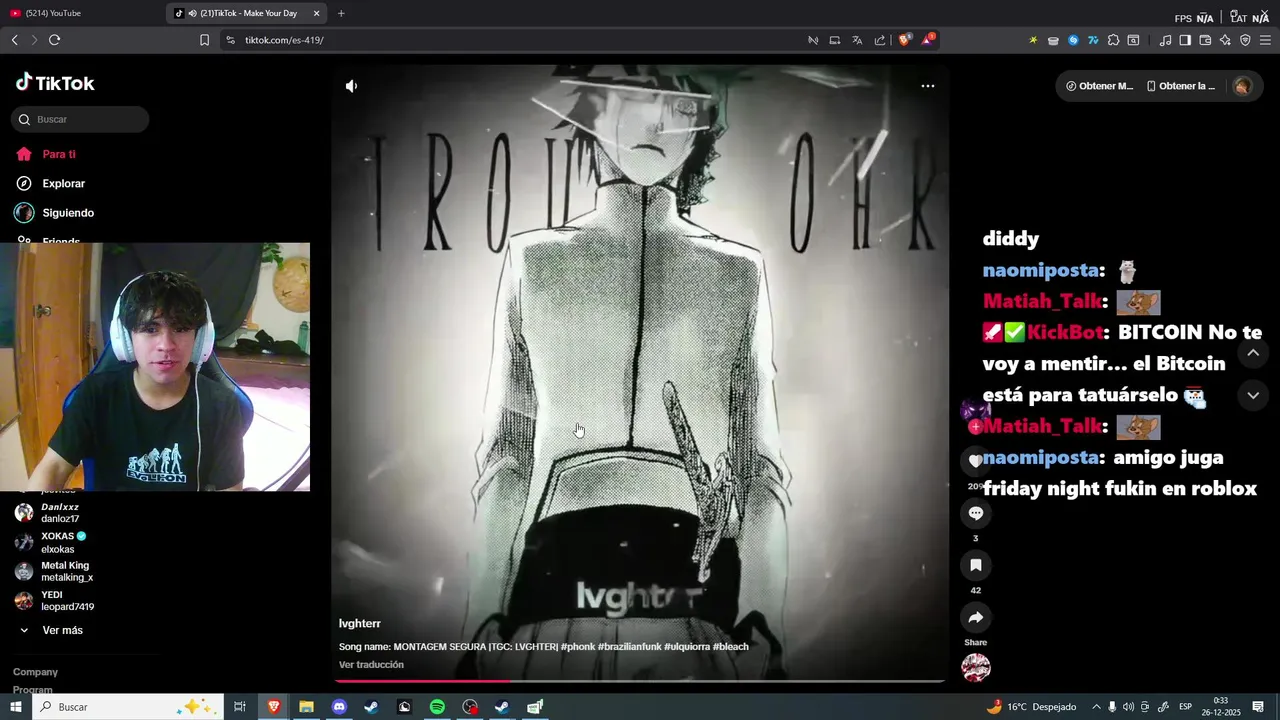1280x720 pixels.
Task: Click the Windows taskbar Buscar search box
Action: pyautogui.click(x=127, y=707)
